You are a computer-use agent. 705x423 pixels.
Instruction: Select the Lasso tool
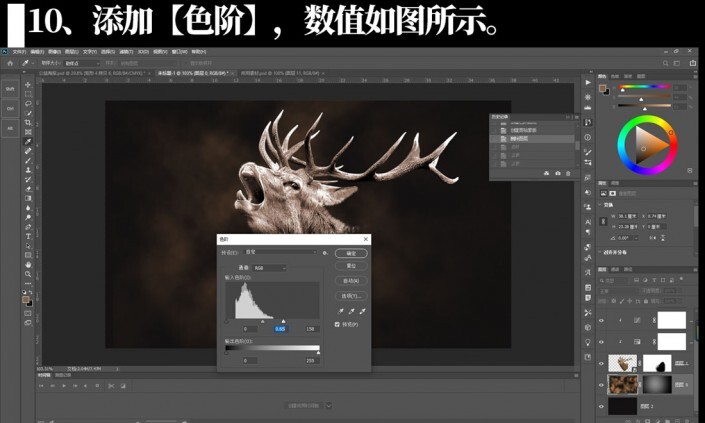tap(28, 103)
